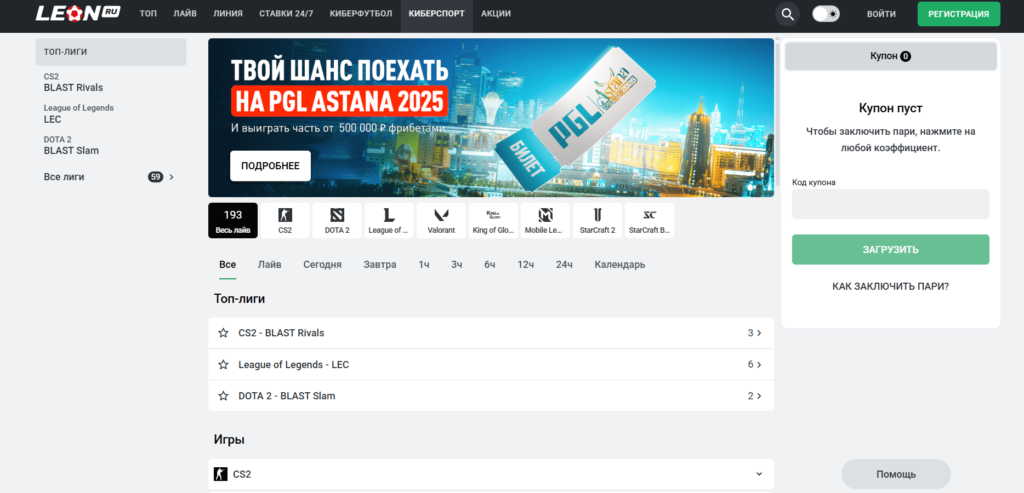The height and width of the screenshot is (493, 1024).
Task: Select the Valorant game filter icon
Action: (x=441, y=221)
